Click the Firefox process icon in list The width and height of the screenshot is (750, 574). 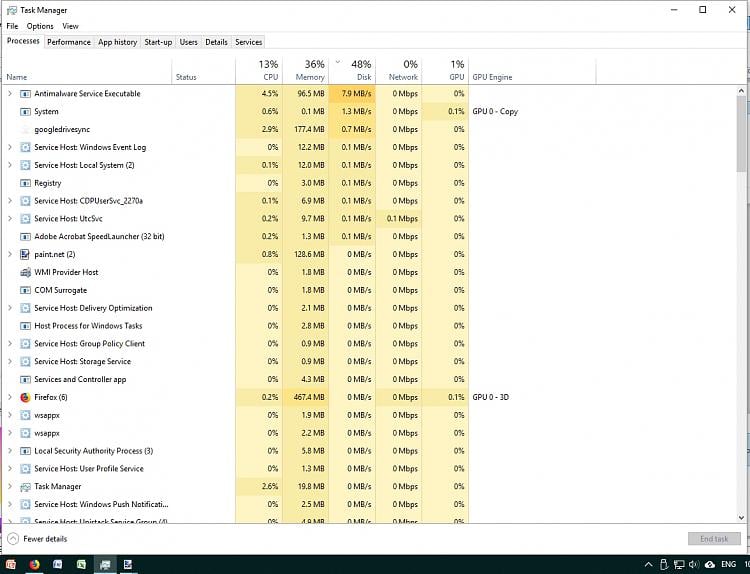(x=25, y=397)
